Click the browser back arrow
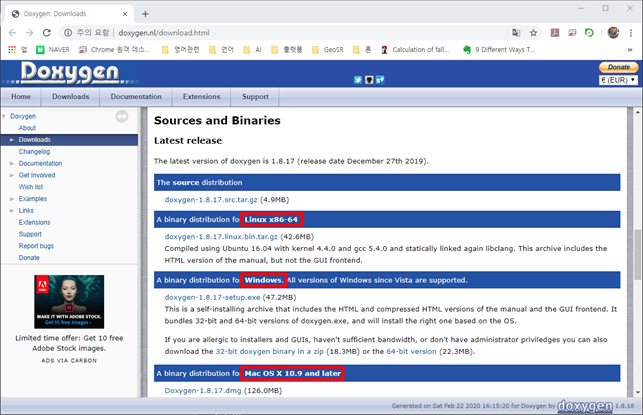This screenshot has height=415, width=643. (x=12, y=33)
